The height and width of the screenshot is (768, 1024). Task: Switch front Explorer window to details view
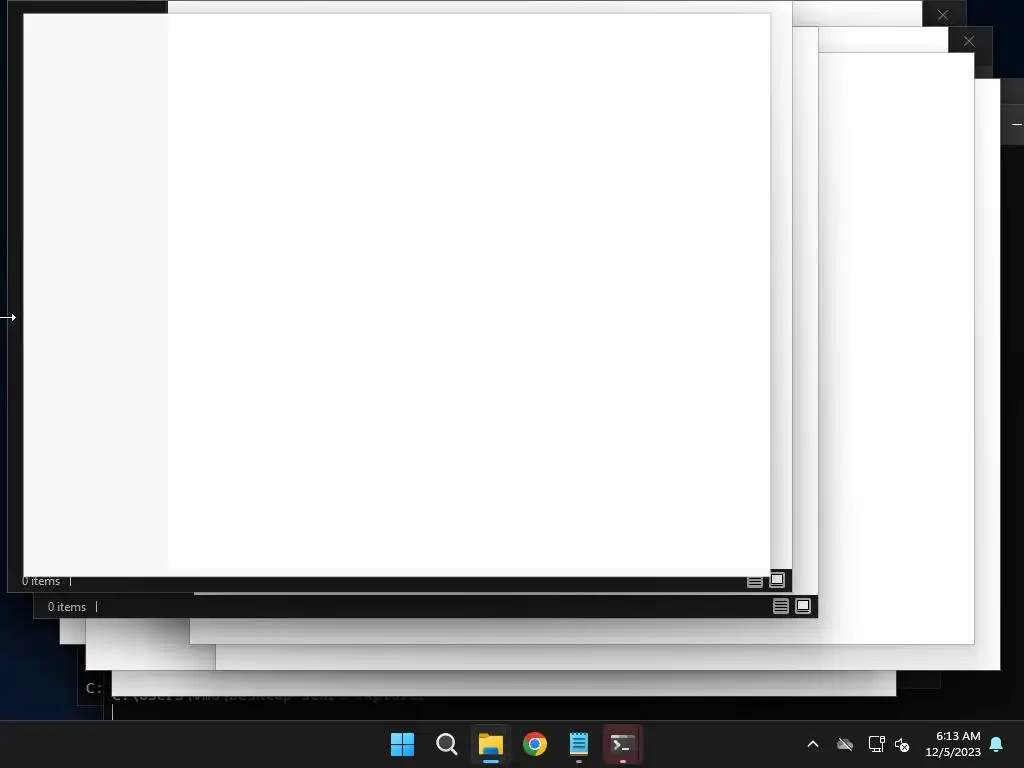(x=754, y=581)
